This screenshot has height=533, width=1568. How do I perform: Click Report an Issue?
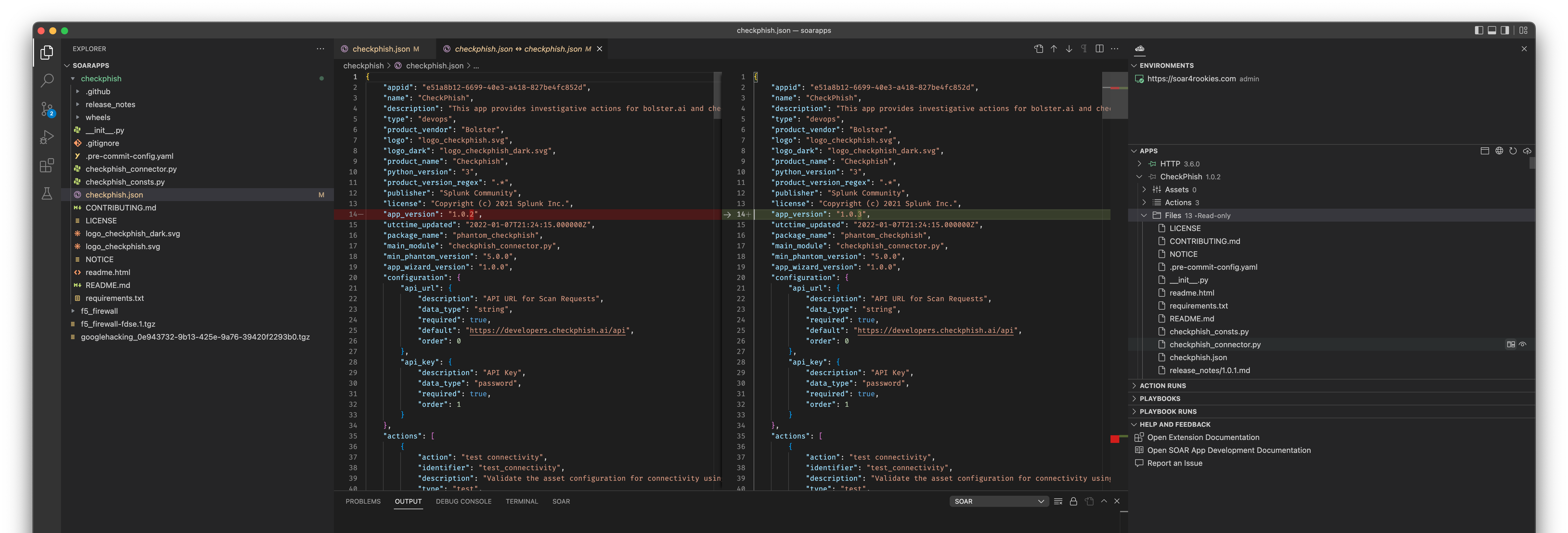pyautogui.click(x=1175, y=463)
